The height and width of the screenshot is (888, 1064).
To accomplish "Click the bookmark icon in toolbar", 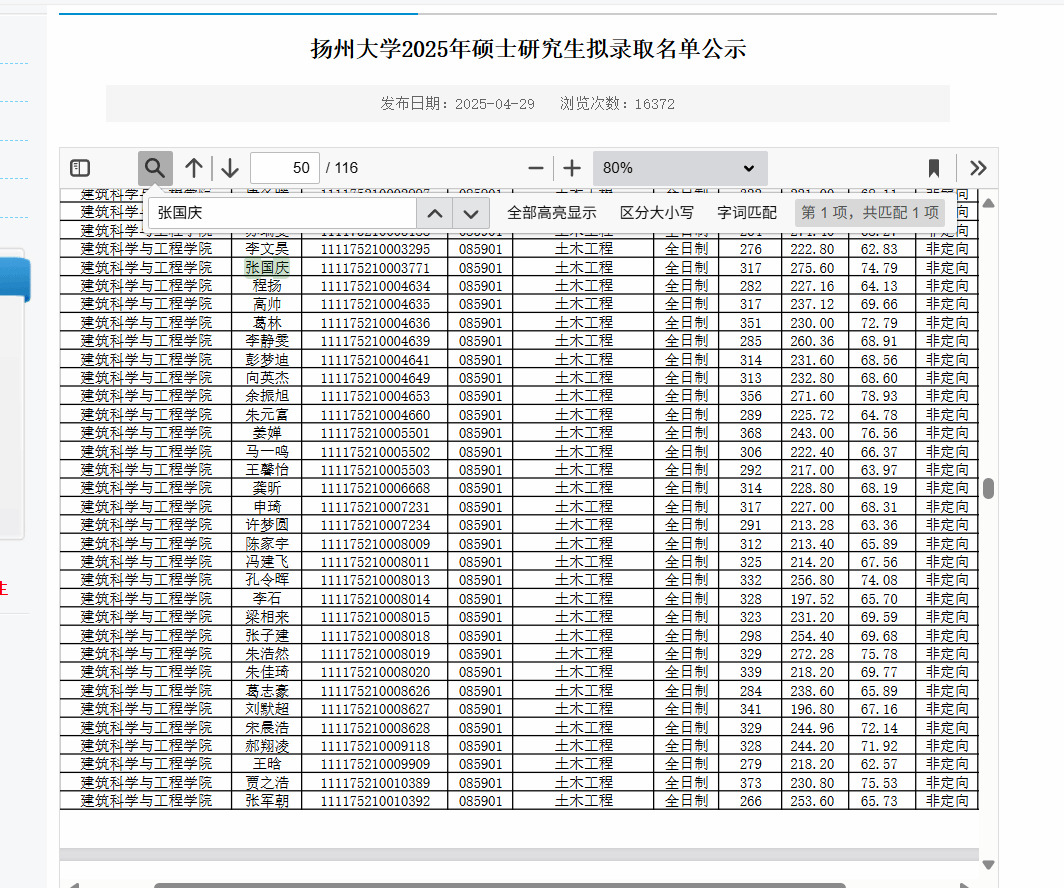I will click(934, 168).
